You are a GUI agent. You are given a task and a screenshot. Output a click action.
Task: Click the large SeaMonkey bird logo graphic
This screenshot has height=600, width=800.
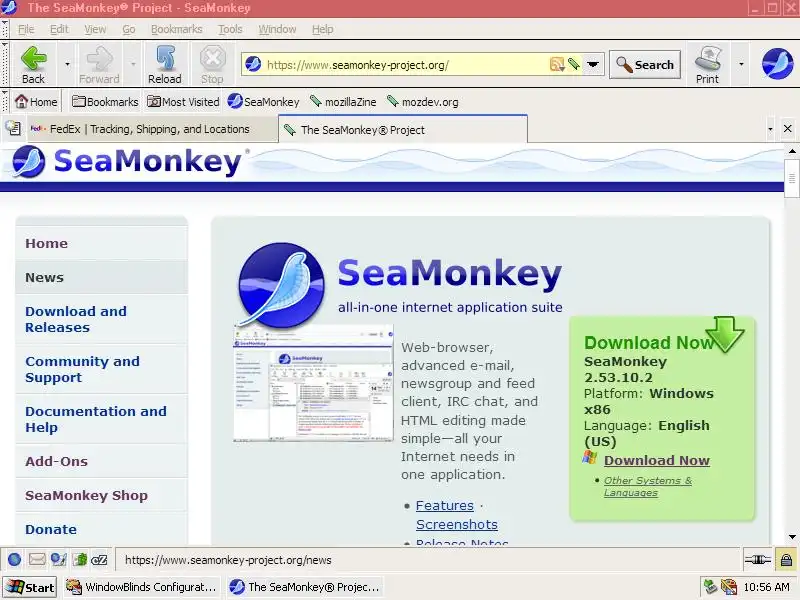click(x=281, y=285)
